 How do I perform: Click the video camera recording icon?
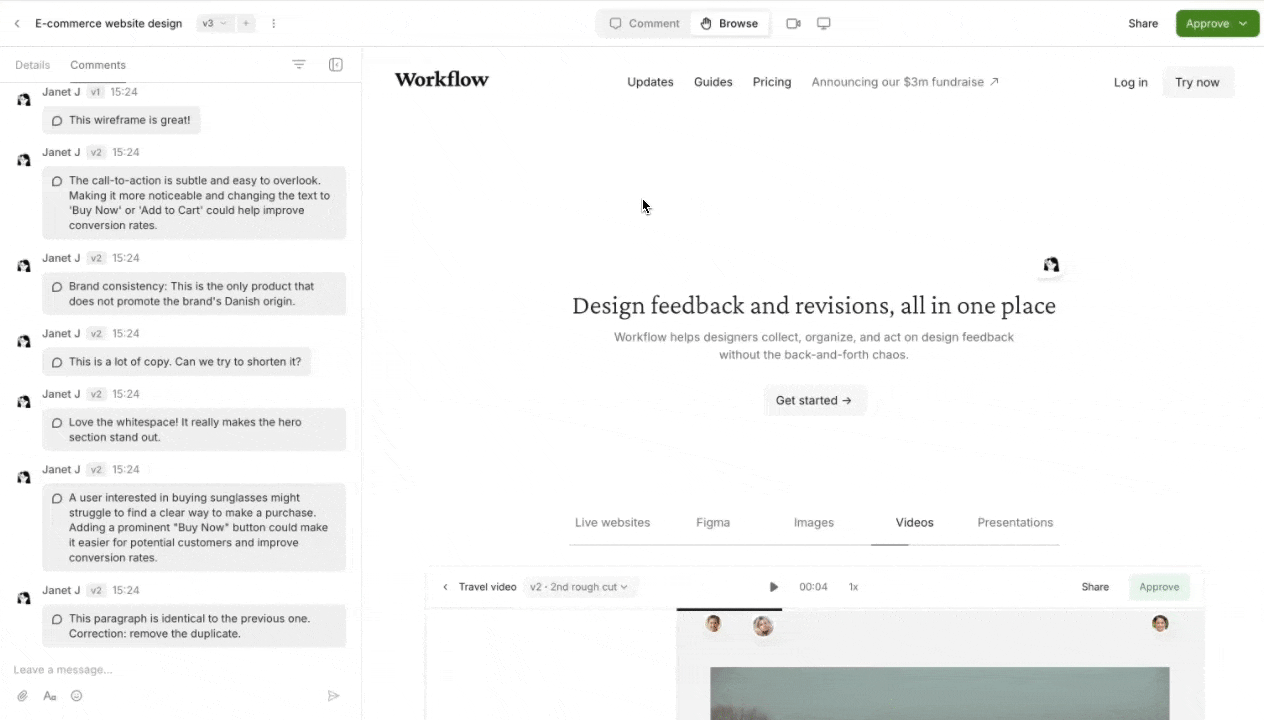coord(793,23)
